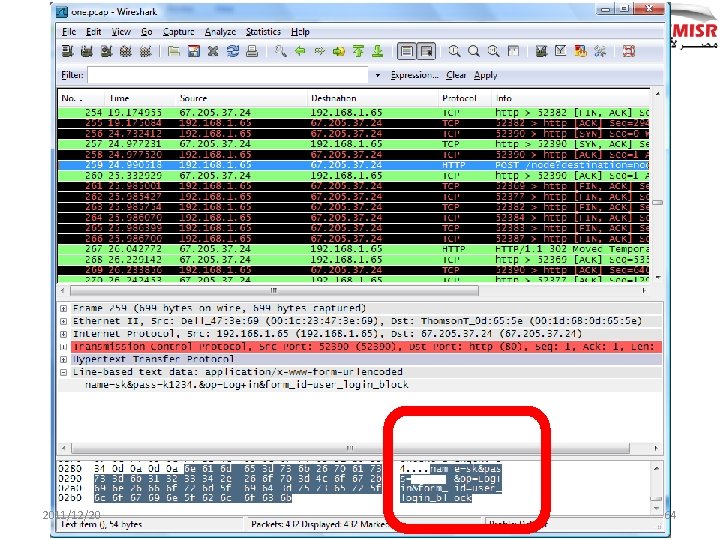Jump to last packet icon
Image resolution: width=720 pixels, height=540 pixels.
click(377, 51)
